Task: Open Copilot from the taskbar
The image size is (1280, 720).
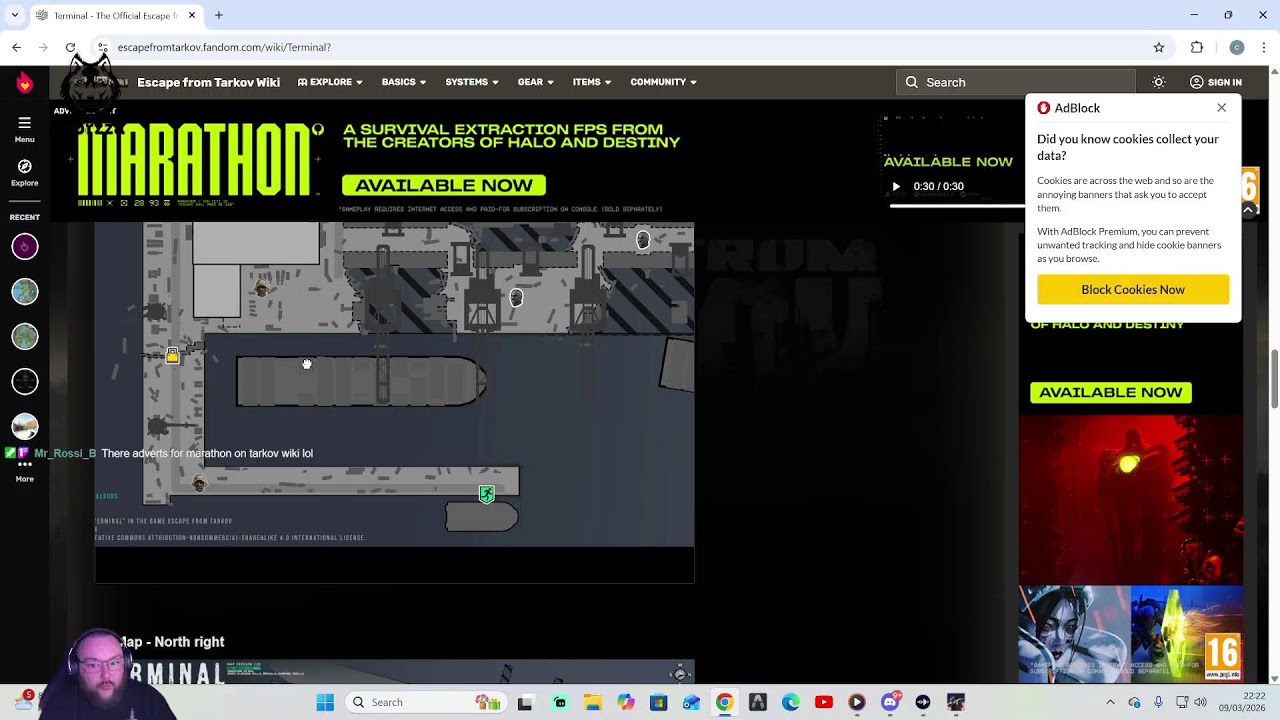Action: pos(625,702)
